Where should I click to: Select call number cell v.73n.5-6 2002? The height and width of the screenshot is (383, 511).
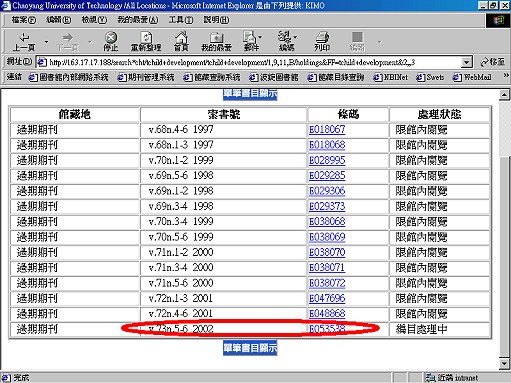pos(223,329)
